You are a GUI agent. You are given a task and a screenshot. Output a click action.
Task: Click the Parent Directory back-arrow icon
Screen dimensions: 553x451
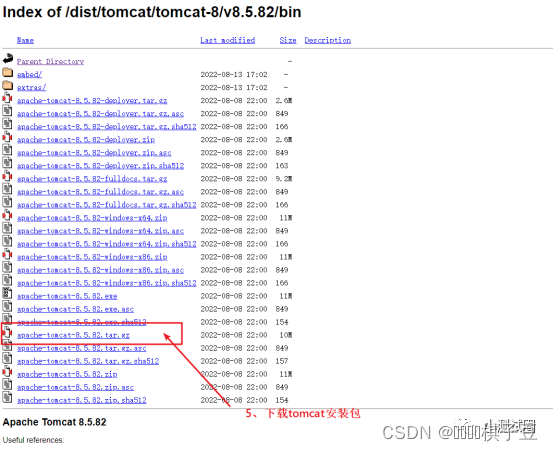8,58
